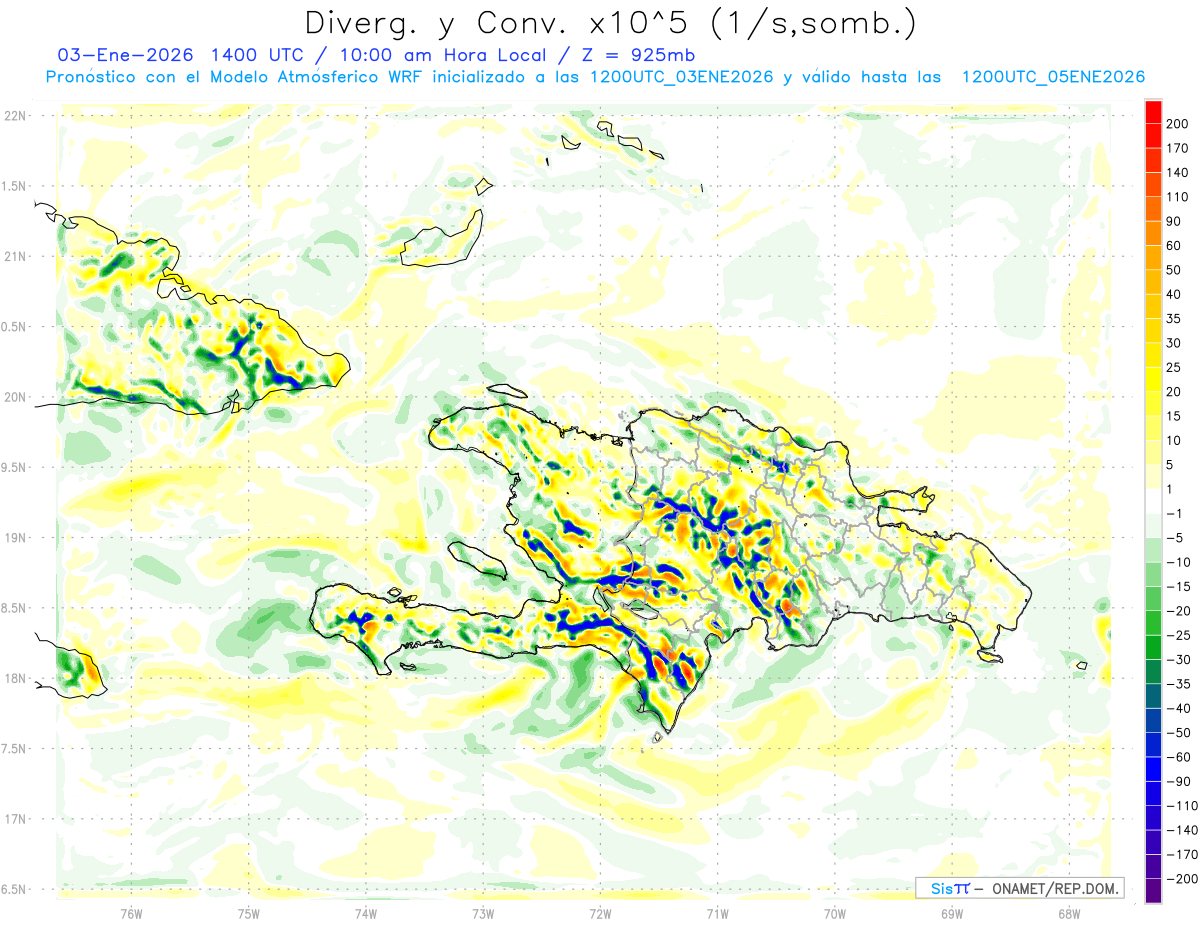Click the colorbar label '-200' at the bottom

(x=1182, y=879)
